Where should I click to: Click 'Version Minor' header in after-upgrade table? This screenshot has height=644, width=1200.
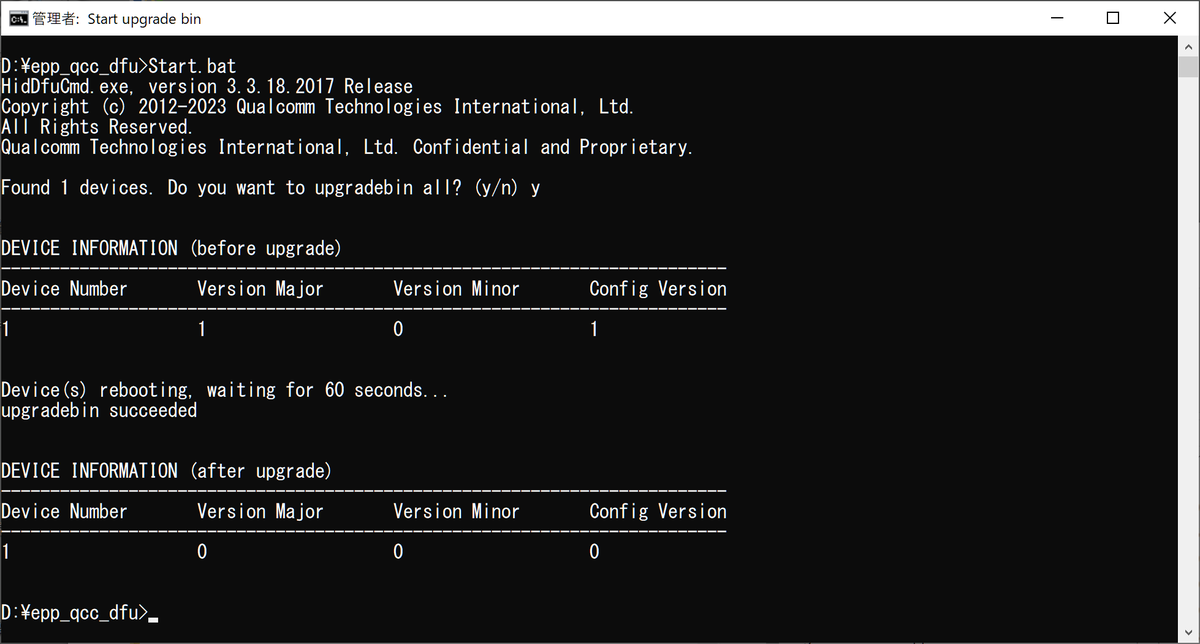click(x=456, y=512)
